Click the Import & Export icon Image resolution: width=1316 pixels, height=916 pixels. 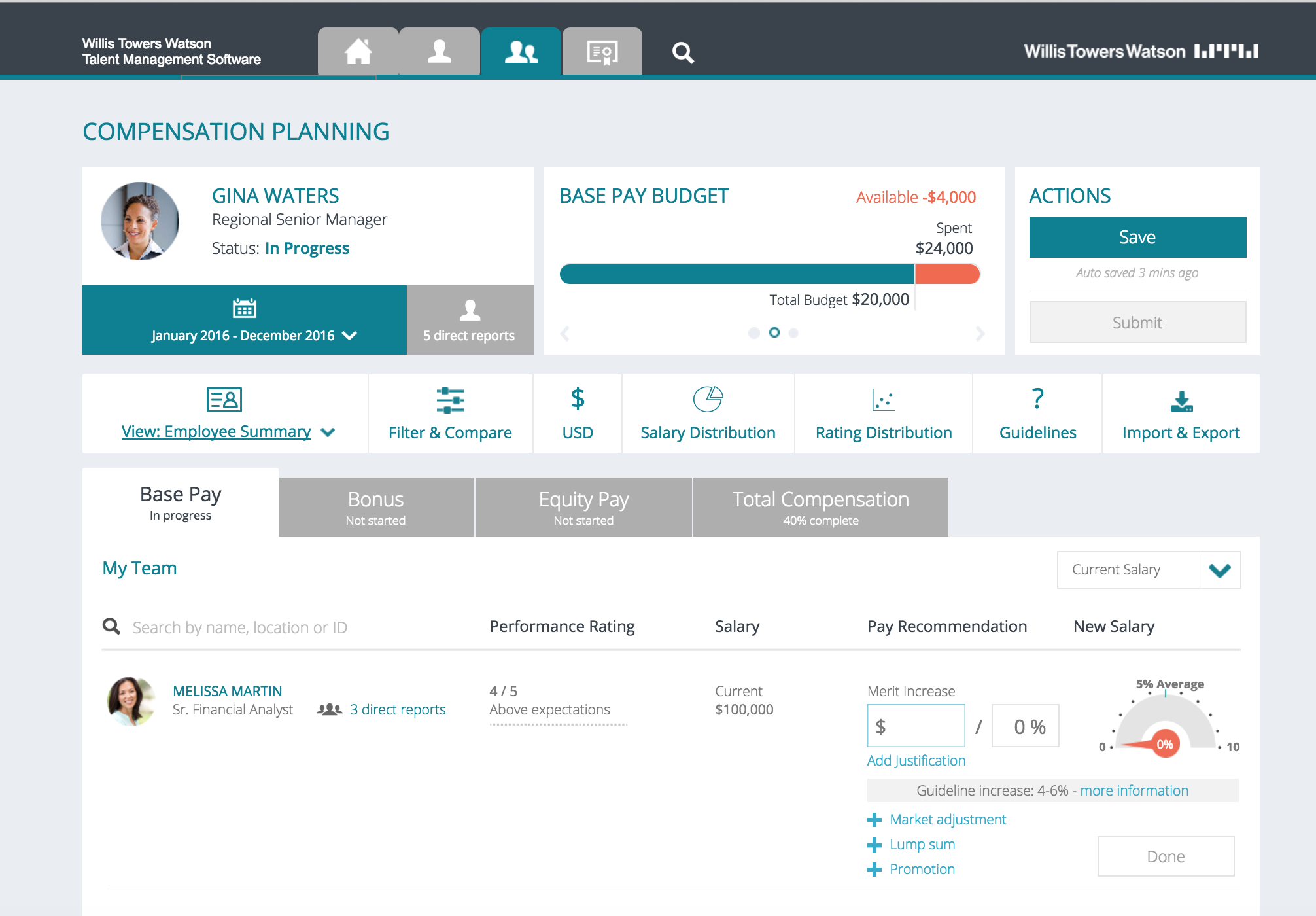click(x=1181, y=413)
